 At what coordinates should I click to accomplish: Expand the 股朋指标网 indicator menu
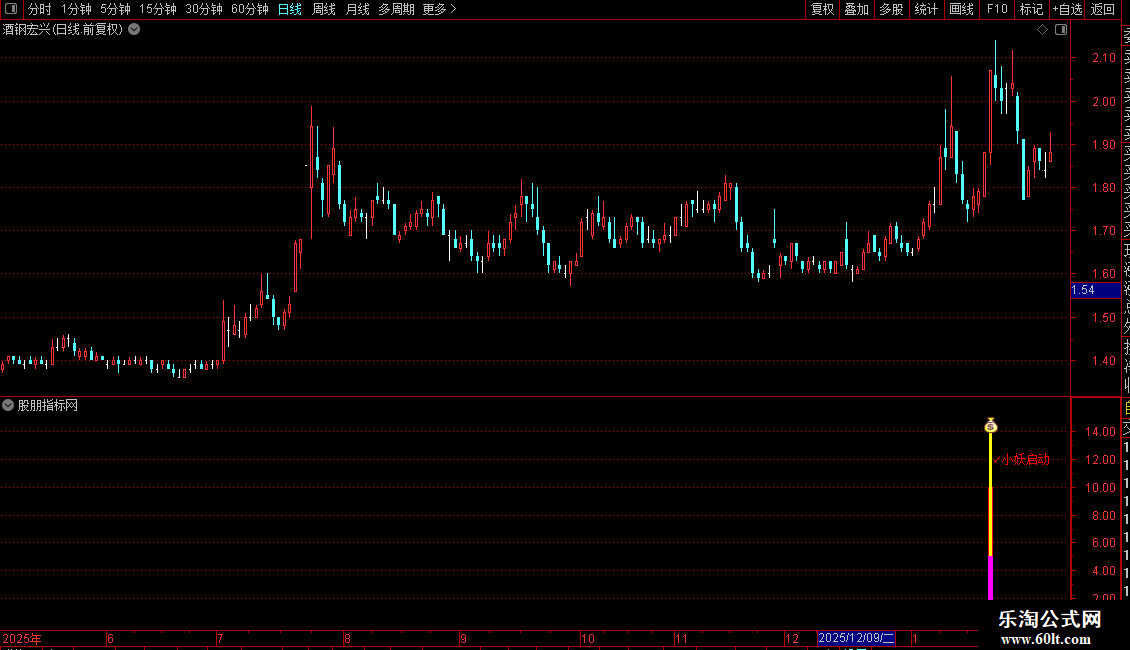coord(8,406)
